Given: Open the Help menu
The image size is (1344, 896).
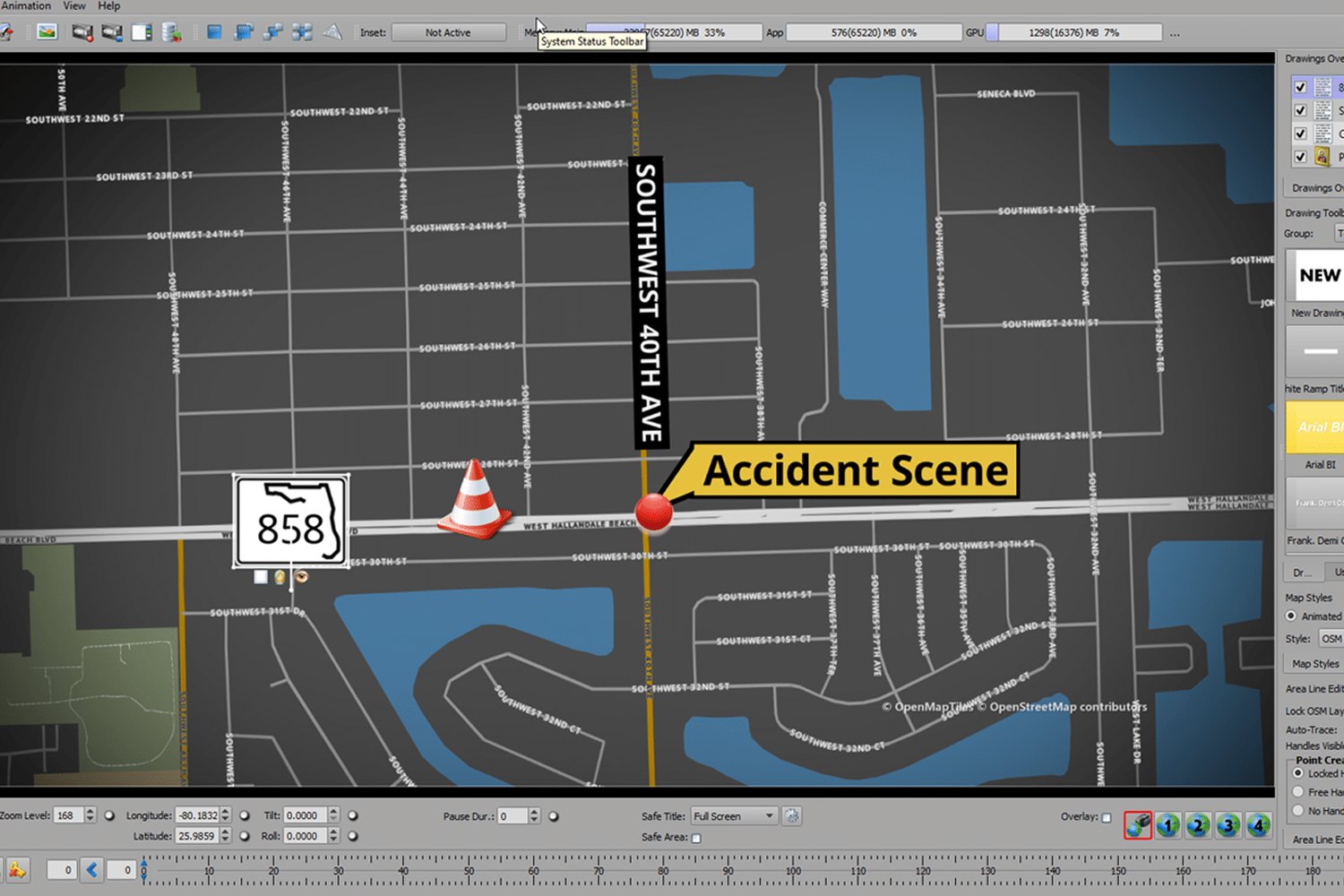Looking at the screenshot, I should (109, 6).
